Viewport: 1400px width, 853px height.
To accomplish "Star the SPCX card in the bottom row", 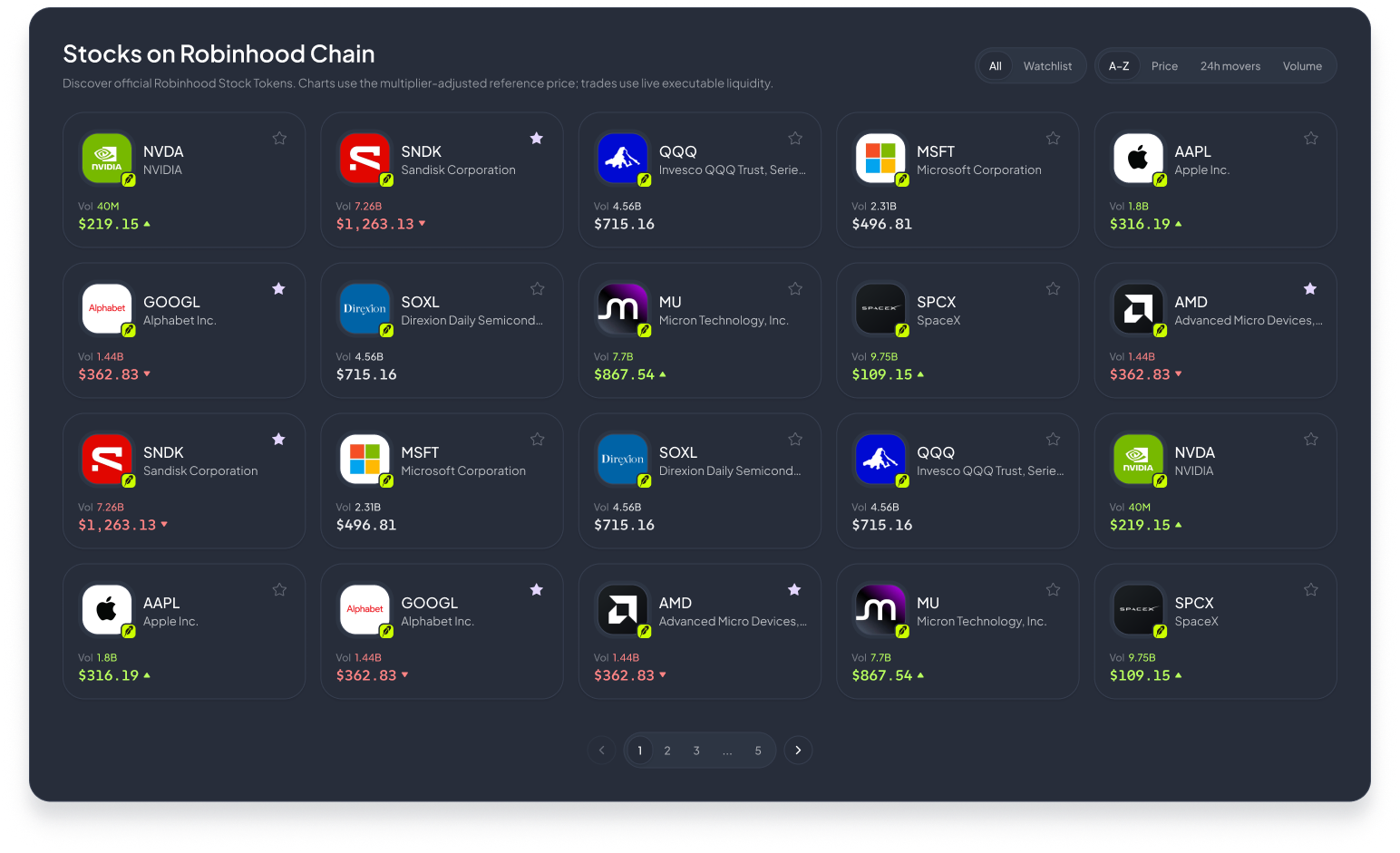I will click(1311, 590).
